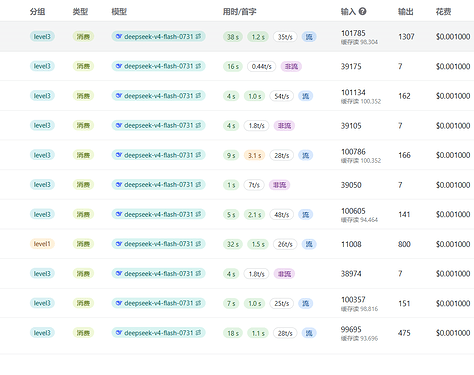
Task: Click the model logo in the level1 row
Action: coord(119,244)
